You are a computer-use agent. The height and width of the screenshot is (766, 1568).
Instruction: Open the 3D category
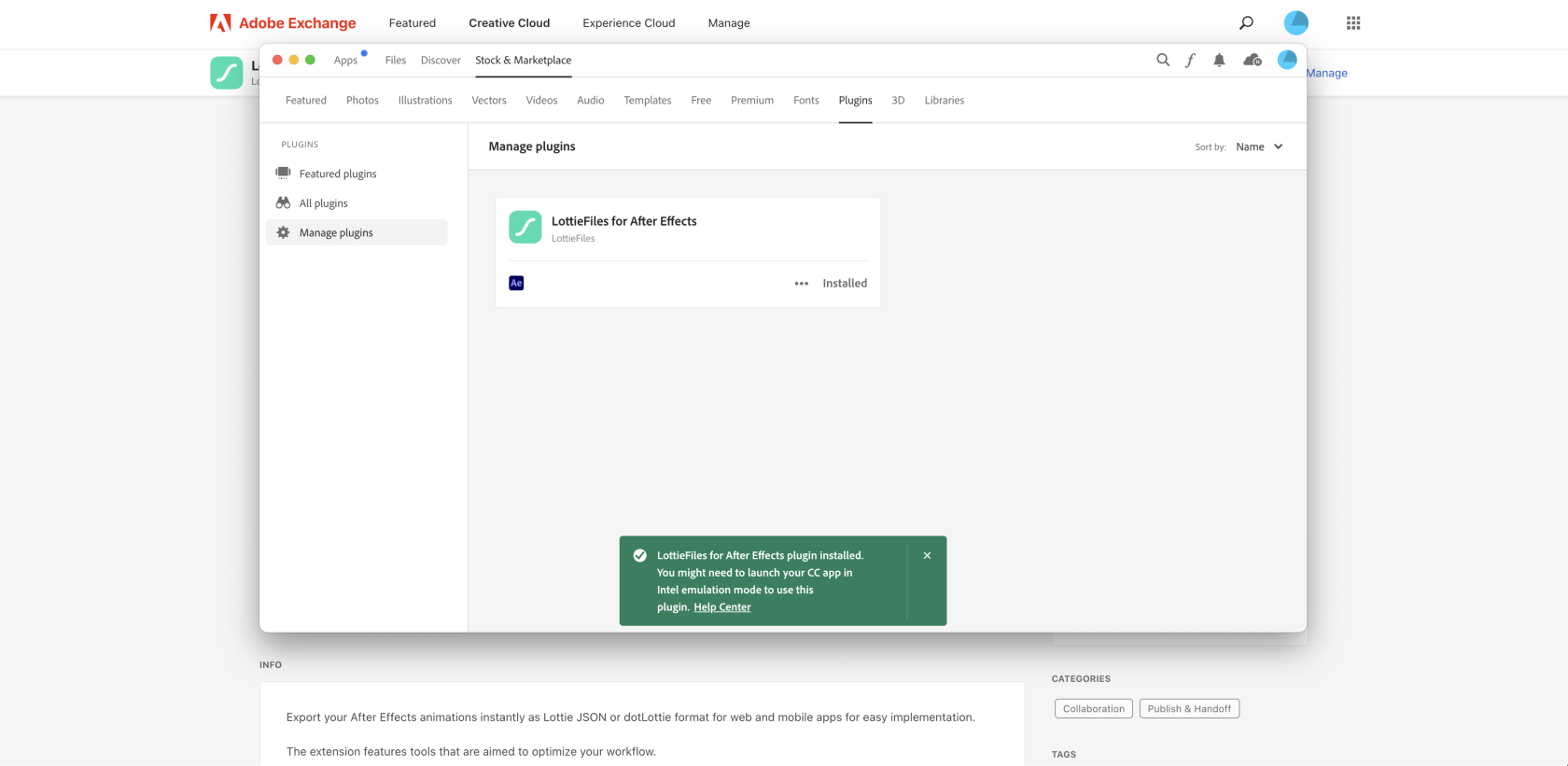pyautogui.click(x=898, y=100)
